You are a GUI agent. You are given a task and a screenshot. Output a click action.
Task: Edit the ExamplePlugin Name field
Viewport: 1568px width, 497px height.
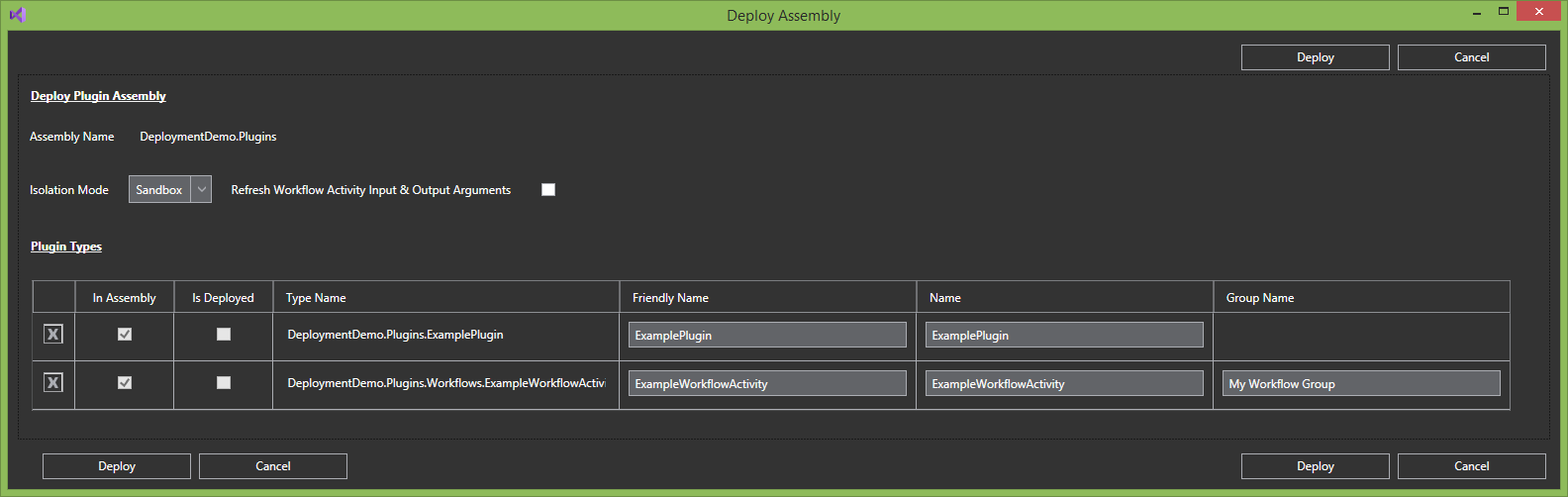[1064, 336]
